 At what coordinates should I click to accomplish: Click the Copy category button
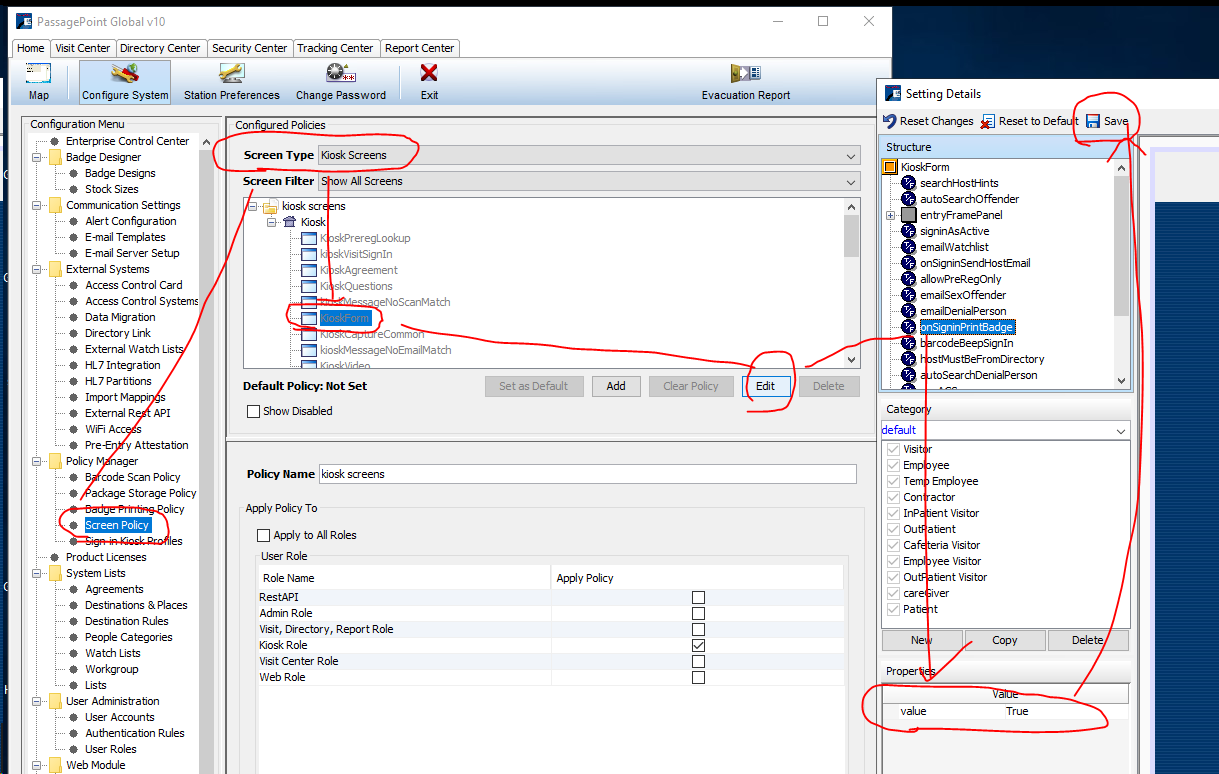click(1004, 640)
